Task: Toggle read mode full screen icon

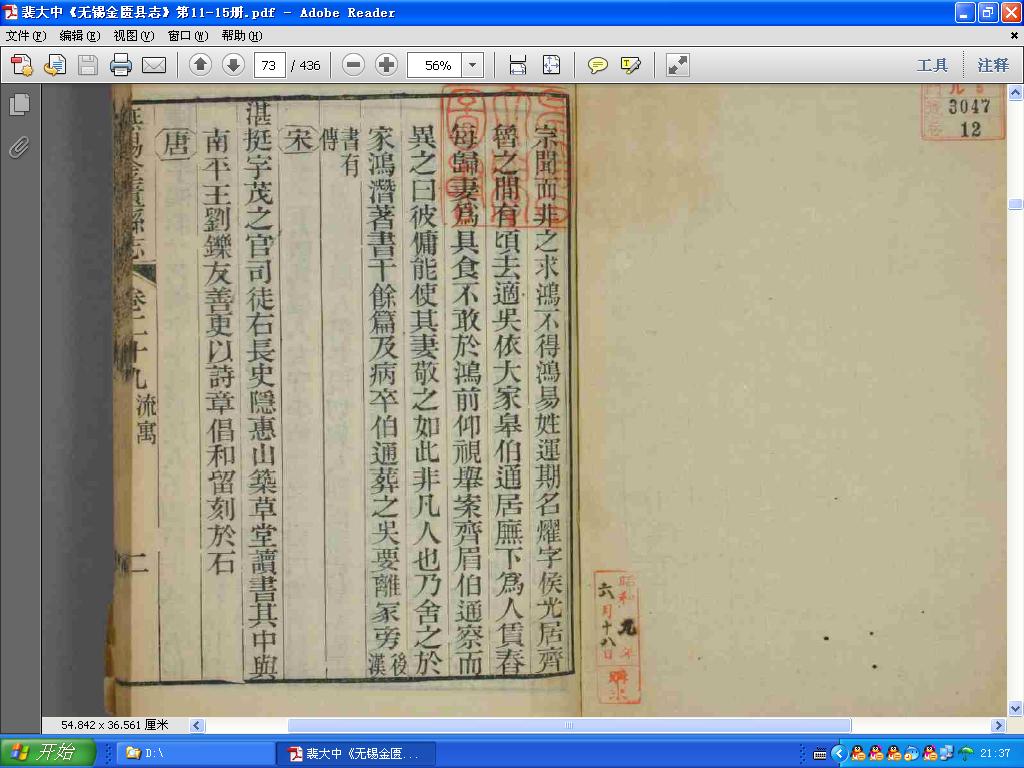Action: [678, 65]
